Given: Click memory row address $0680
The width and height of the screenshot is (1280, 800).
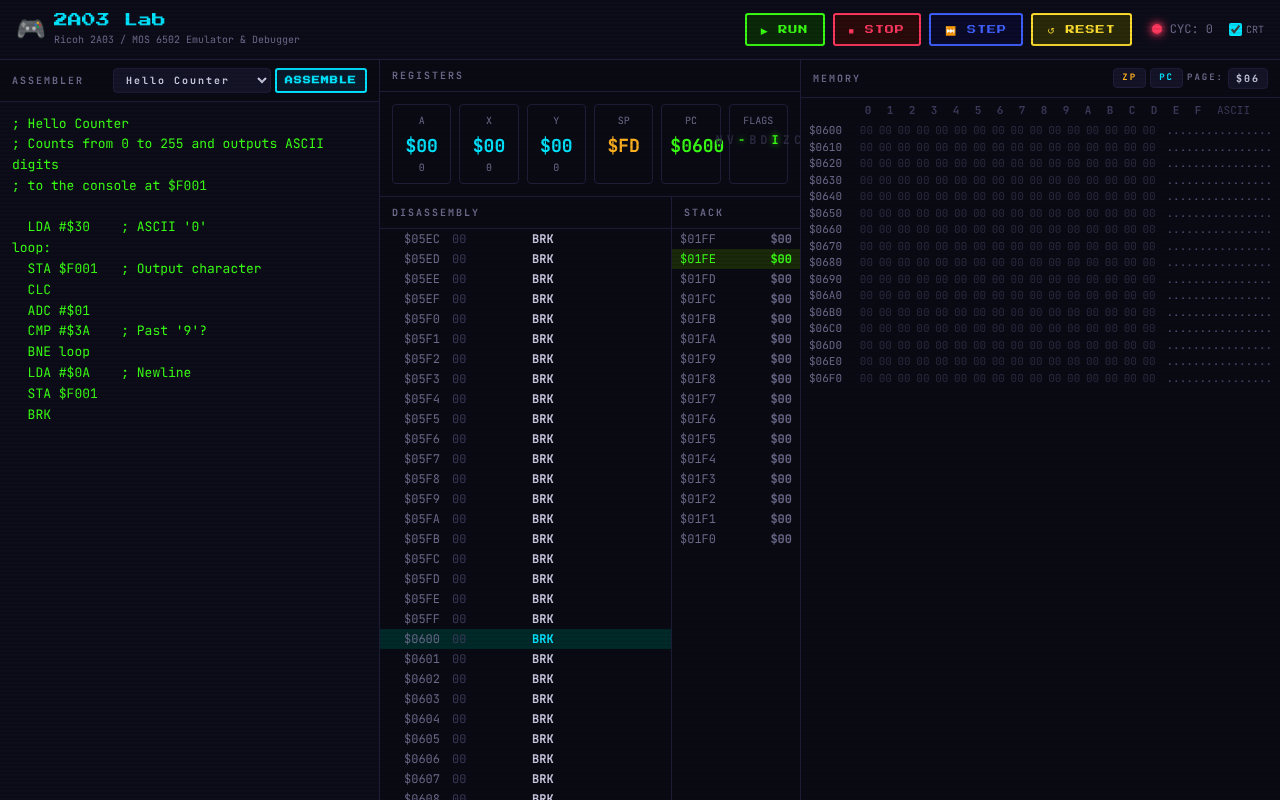Looking at the screenshot, I should tap(825, 263).
